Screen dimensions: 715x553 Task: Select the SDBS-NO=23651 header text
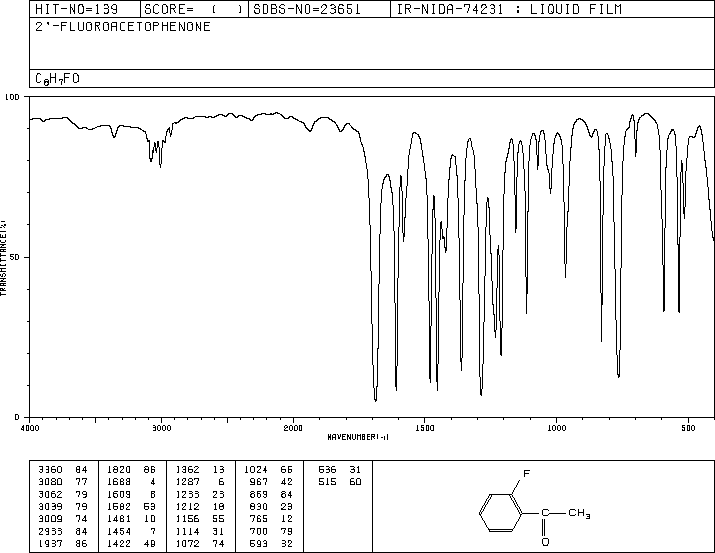pyautogui.click(x=307, y=9)
